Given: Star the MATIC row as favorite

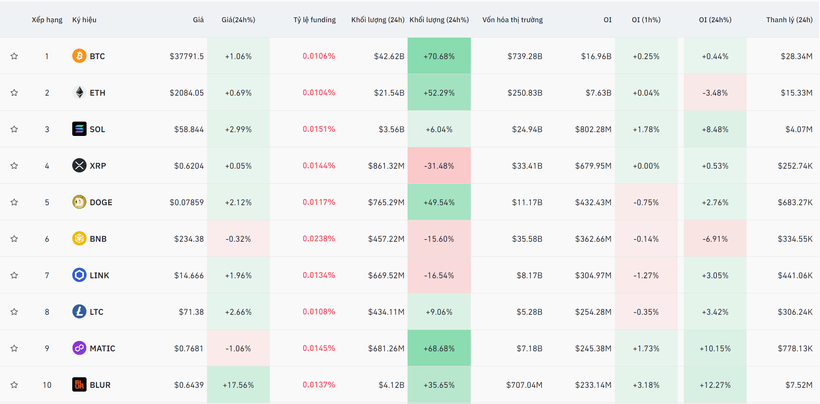Looking at the screenshot, I should point(14,348).
